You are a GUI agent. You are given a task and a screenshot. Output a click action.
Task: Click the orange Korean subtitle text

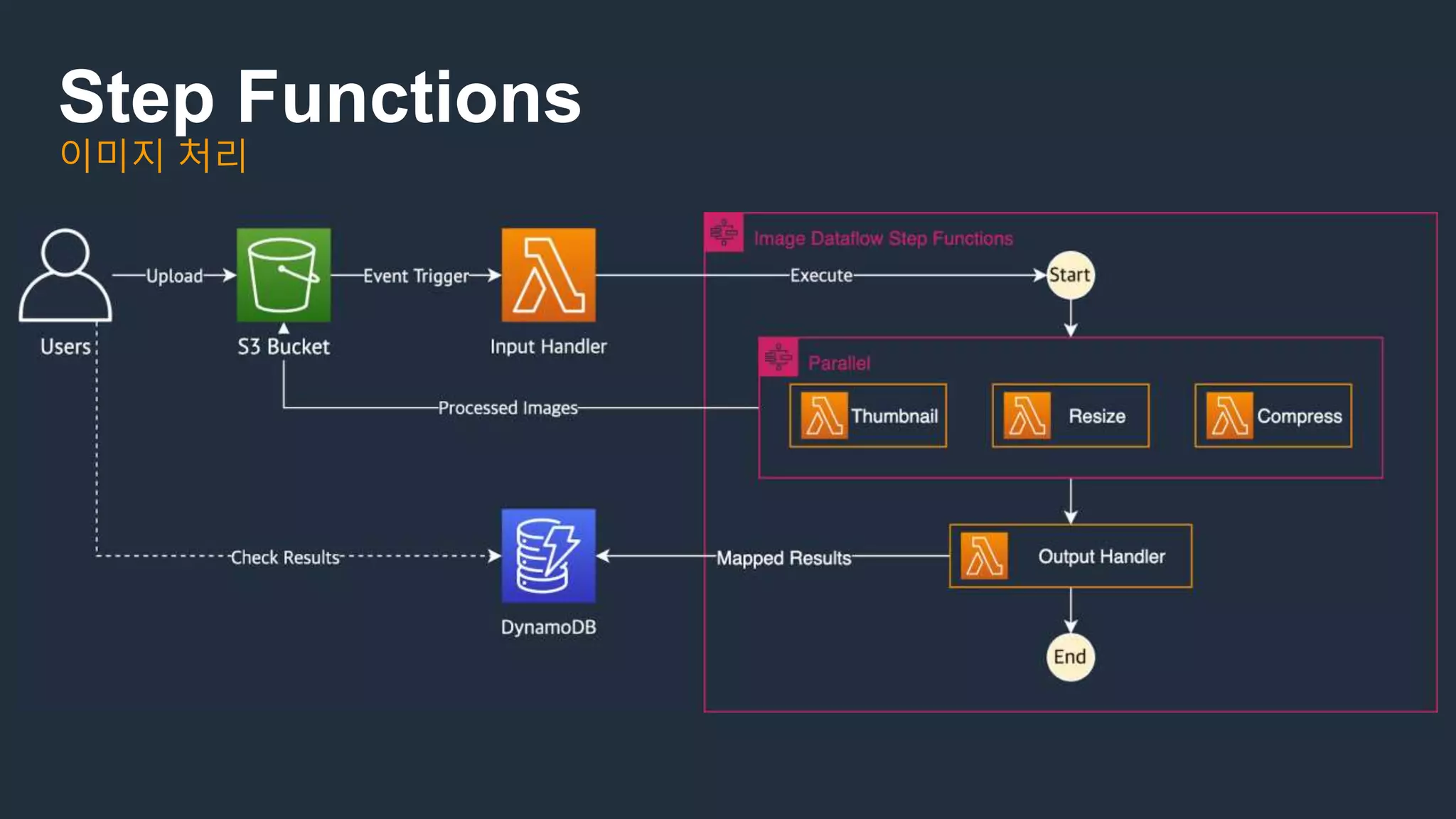pyautogui.click(x=154, y=154)
